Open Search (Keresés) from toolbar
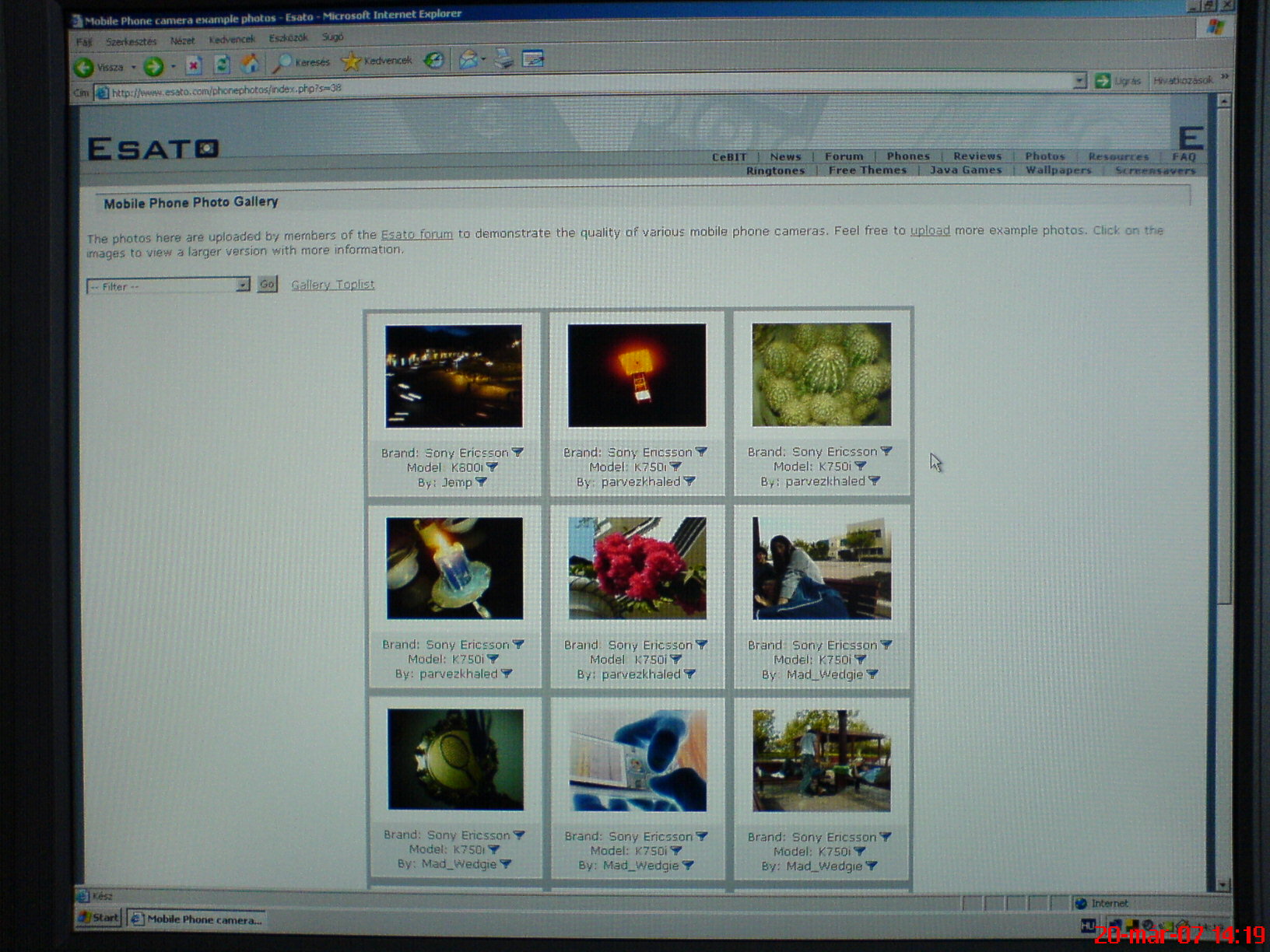 point(301,62)
